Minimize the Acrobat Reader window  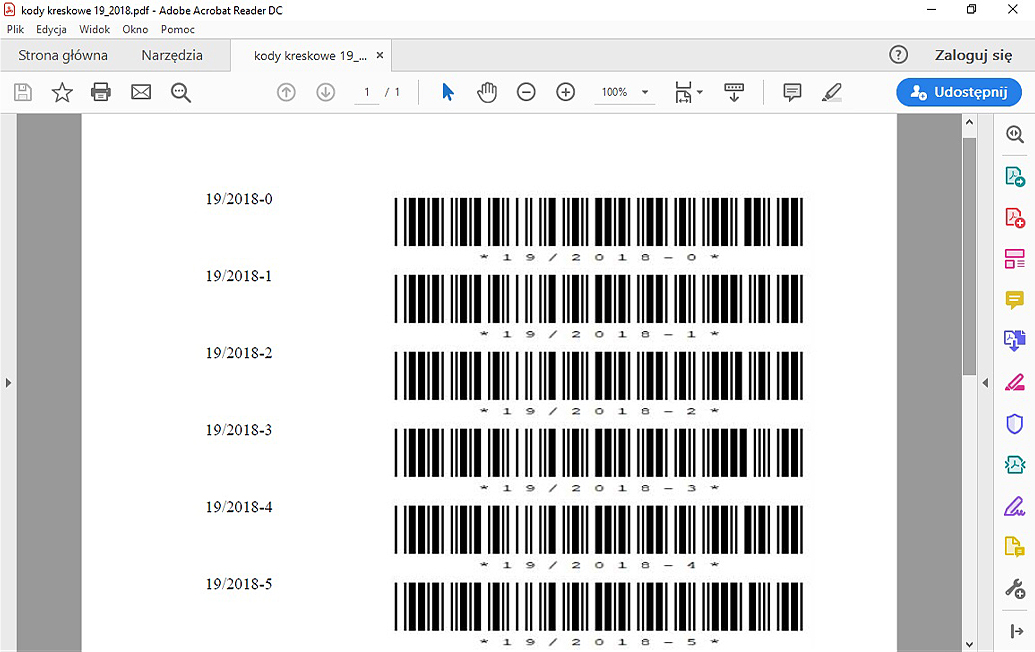[x=931, y=9]
